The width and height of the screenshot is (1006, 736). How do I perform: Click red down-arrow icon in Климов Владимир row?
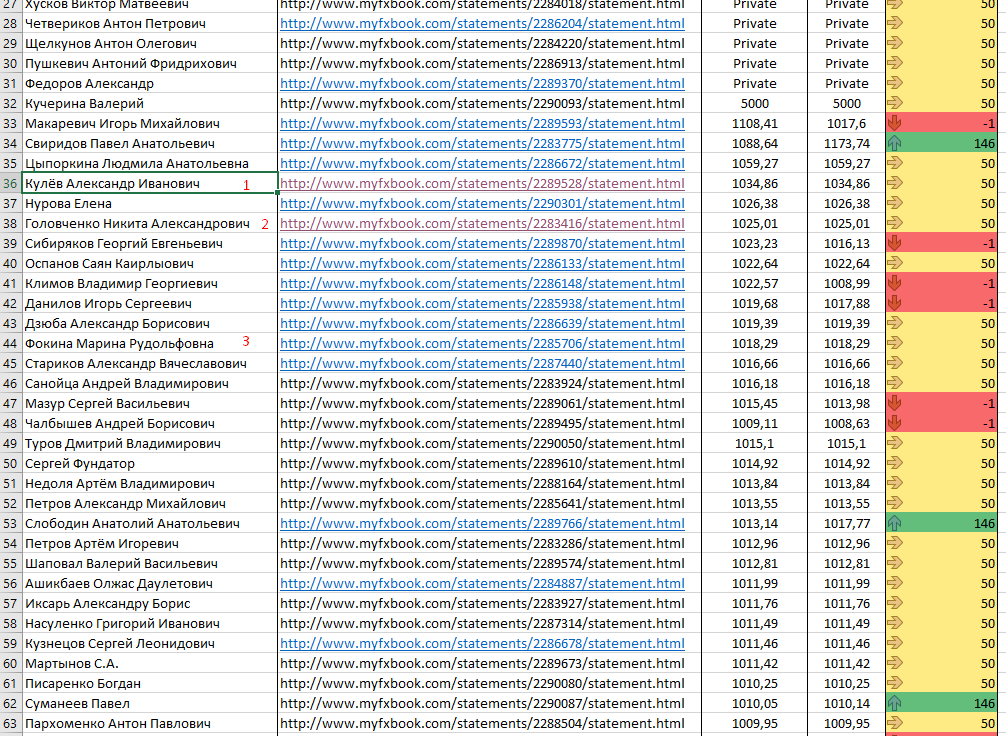point(894,283)
